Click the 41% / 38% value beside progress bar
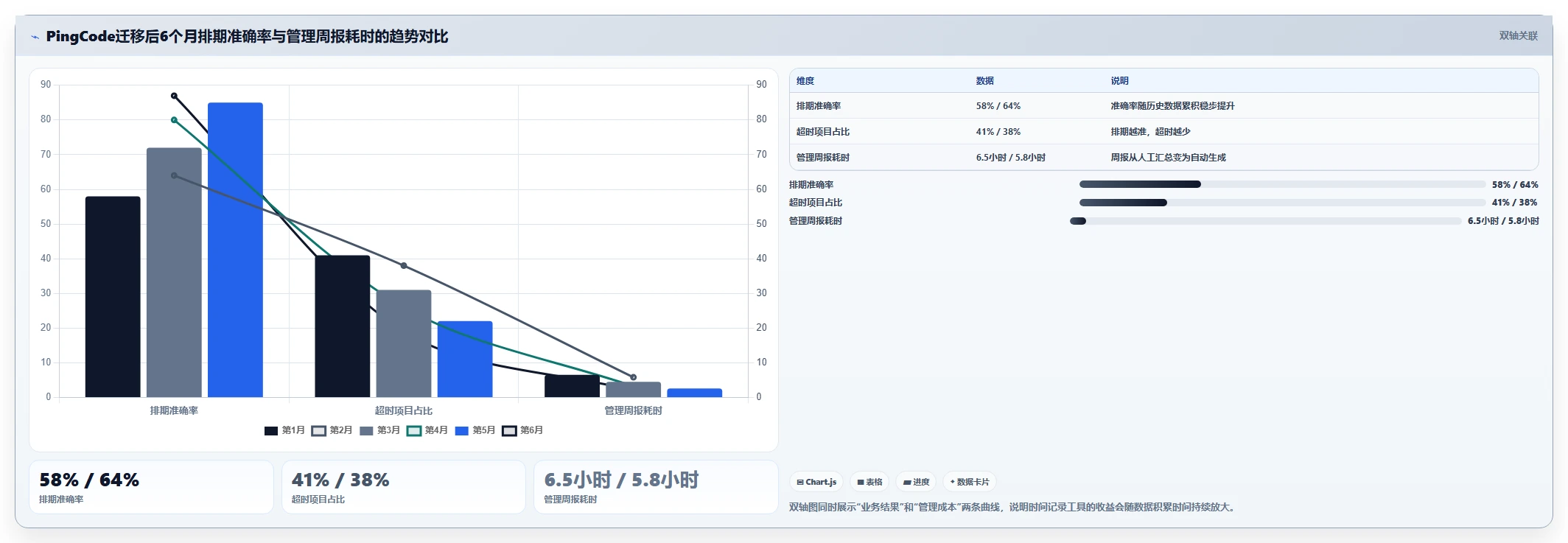Image resolution: width=1568 pixels, height=543 pixels. point(1515,203)
